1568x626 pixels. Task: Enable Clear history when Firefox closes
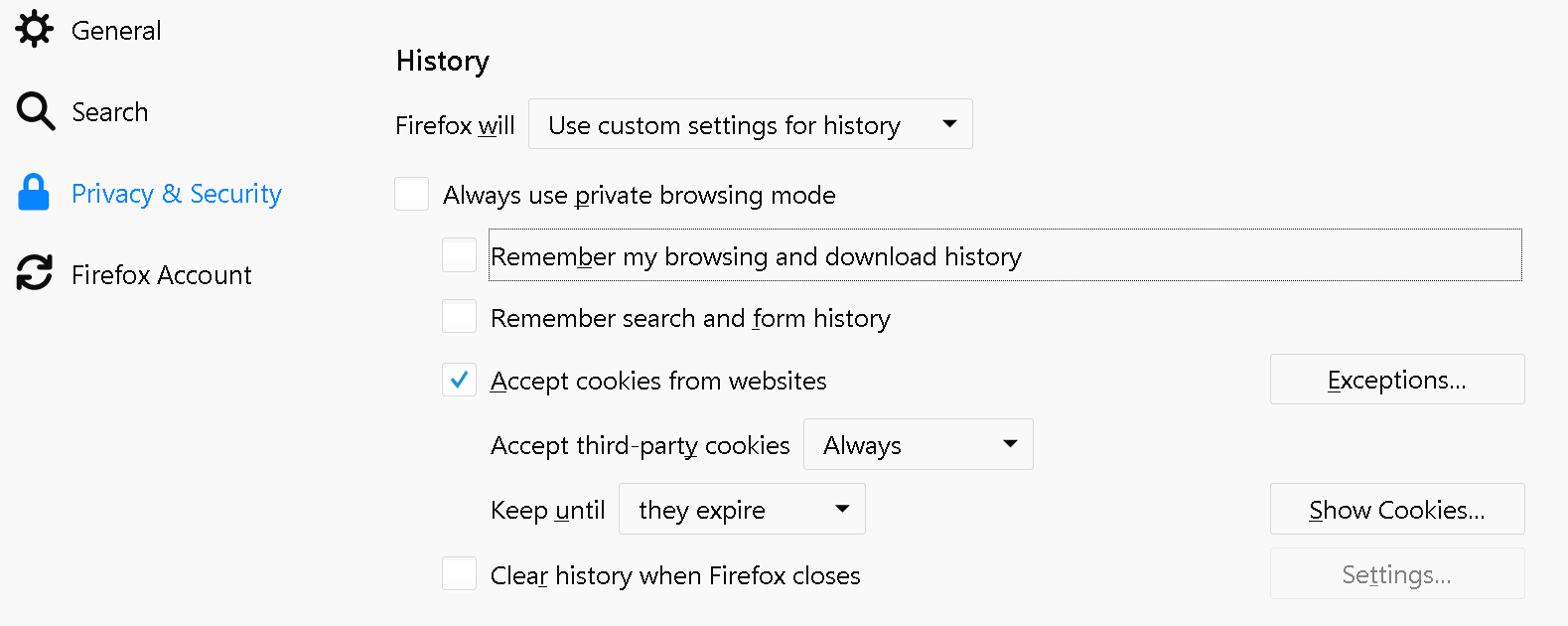click(x=459, y=573)
